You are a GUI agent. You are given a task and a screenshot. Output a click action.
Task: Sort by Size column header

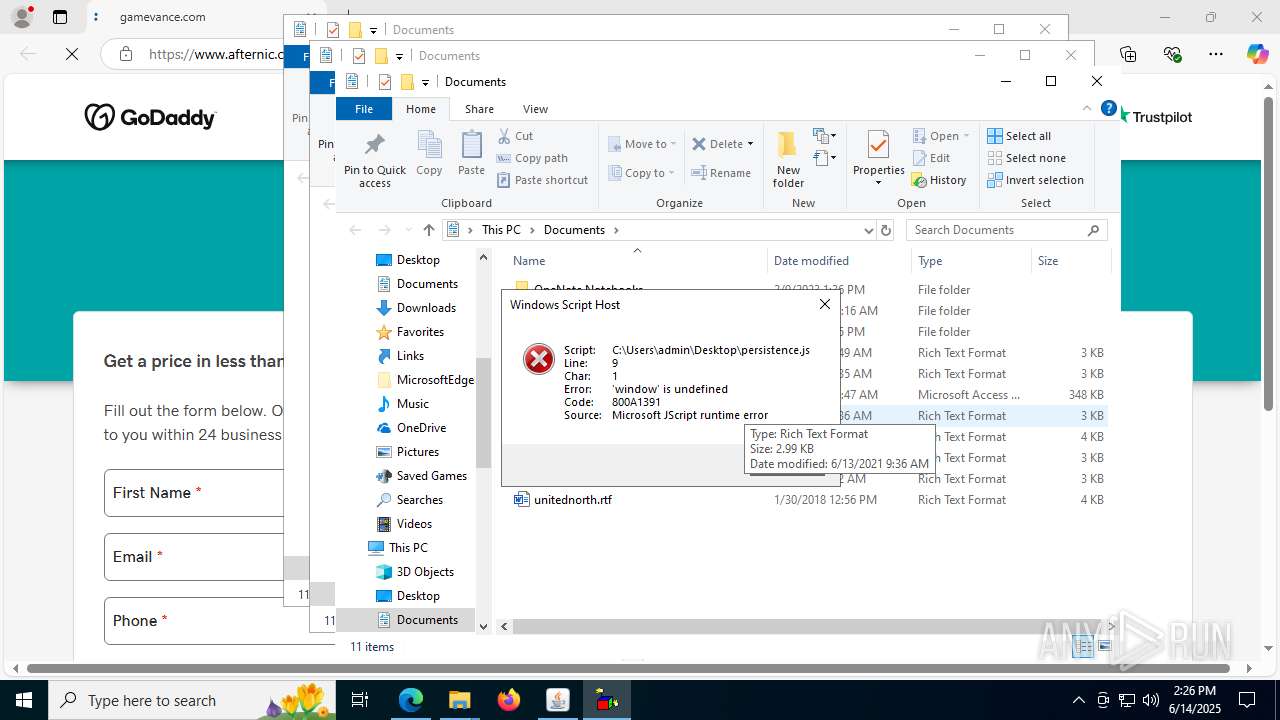[1048, 261]
